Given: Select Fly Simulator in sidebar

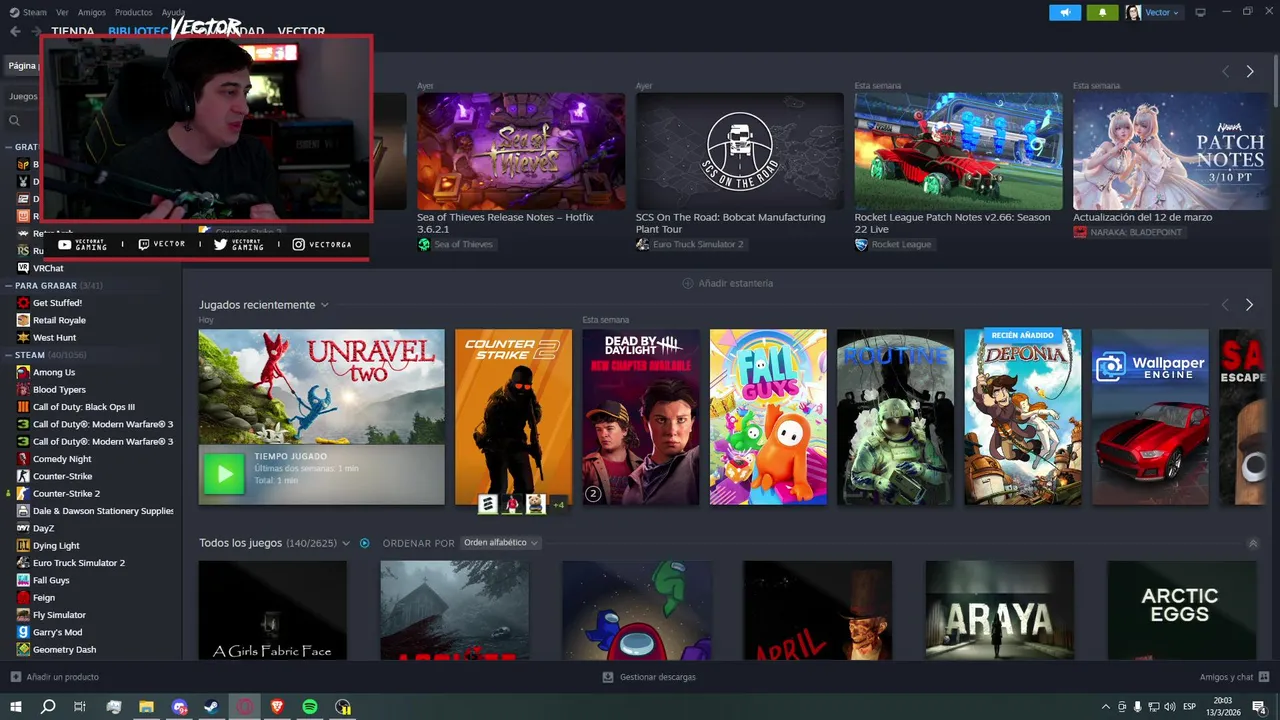Looking at the screenshot, I should 59,615.
